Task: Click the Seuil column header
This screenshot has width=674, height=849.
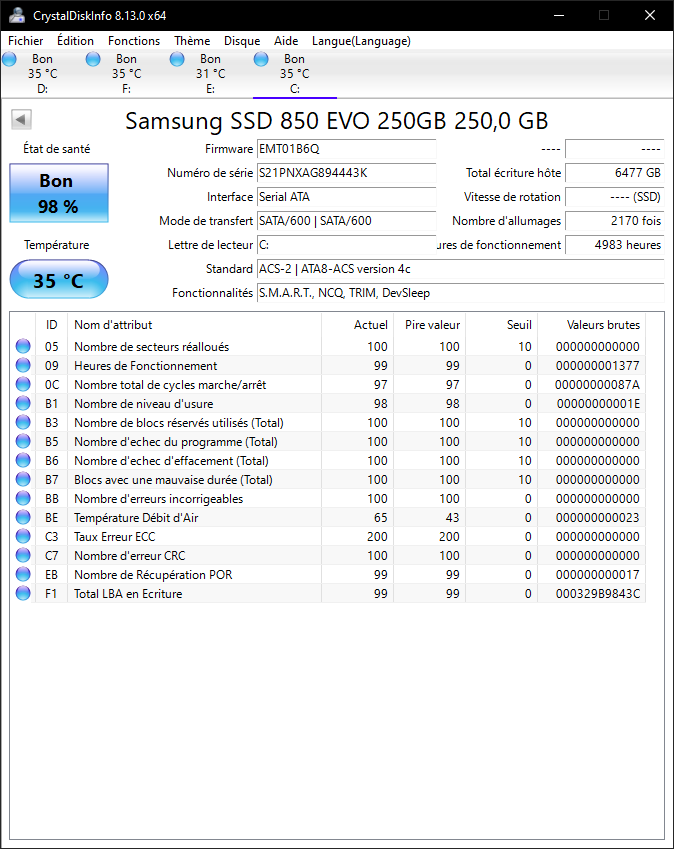Action: coord(501,324)
